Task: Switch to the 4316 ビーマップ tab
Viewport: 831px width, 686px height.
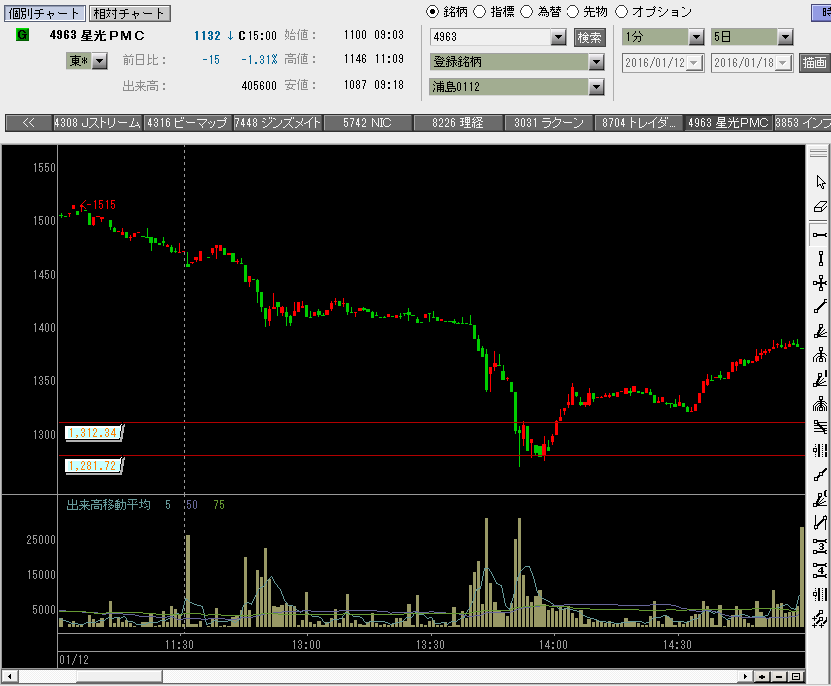Action: tap(188, 123)
